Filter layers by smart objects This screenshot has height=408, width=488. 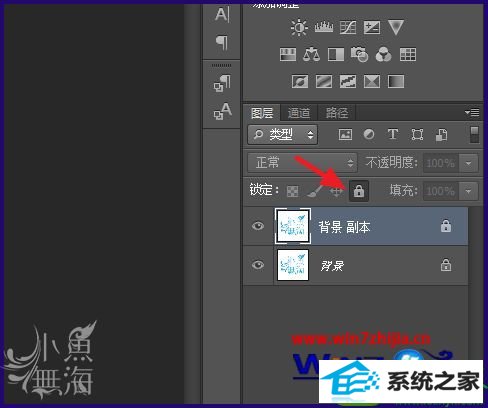point(441,135)
